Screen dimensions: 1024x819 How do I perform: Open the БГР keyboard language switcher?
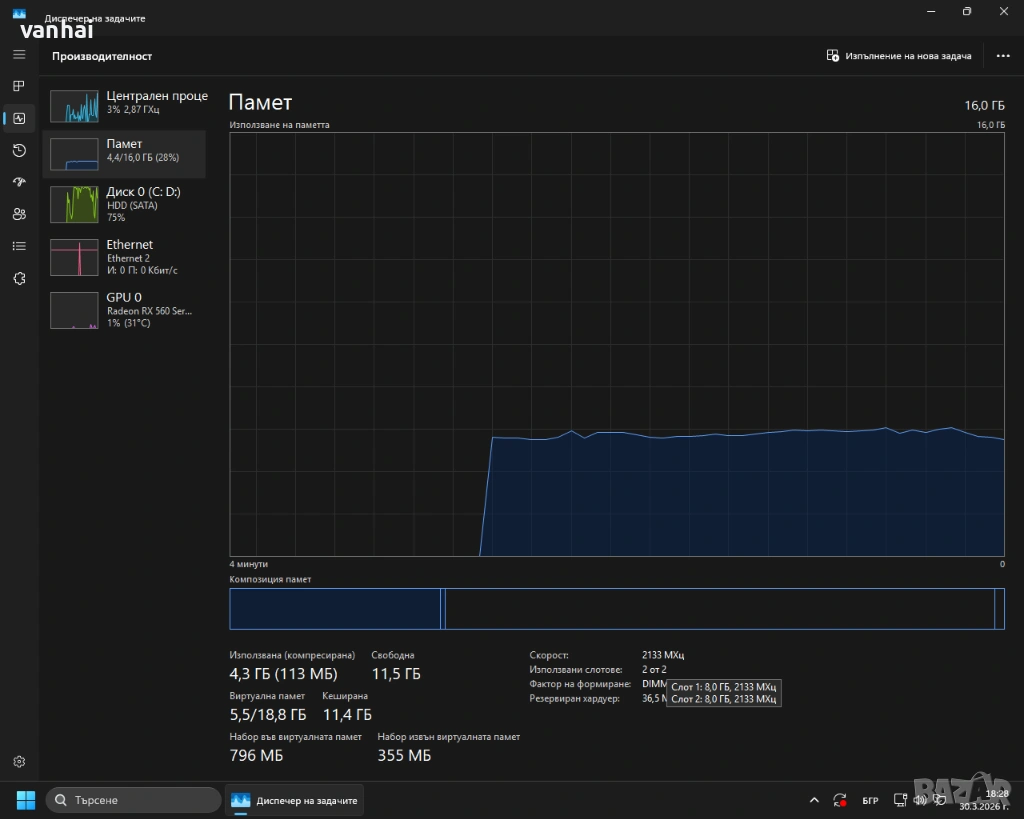(870, 801)
